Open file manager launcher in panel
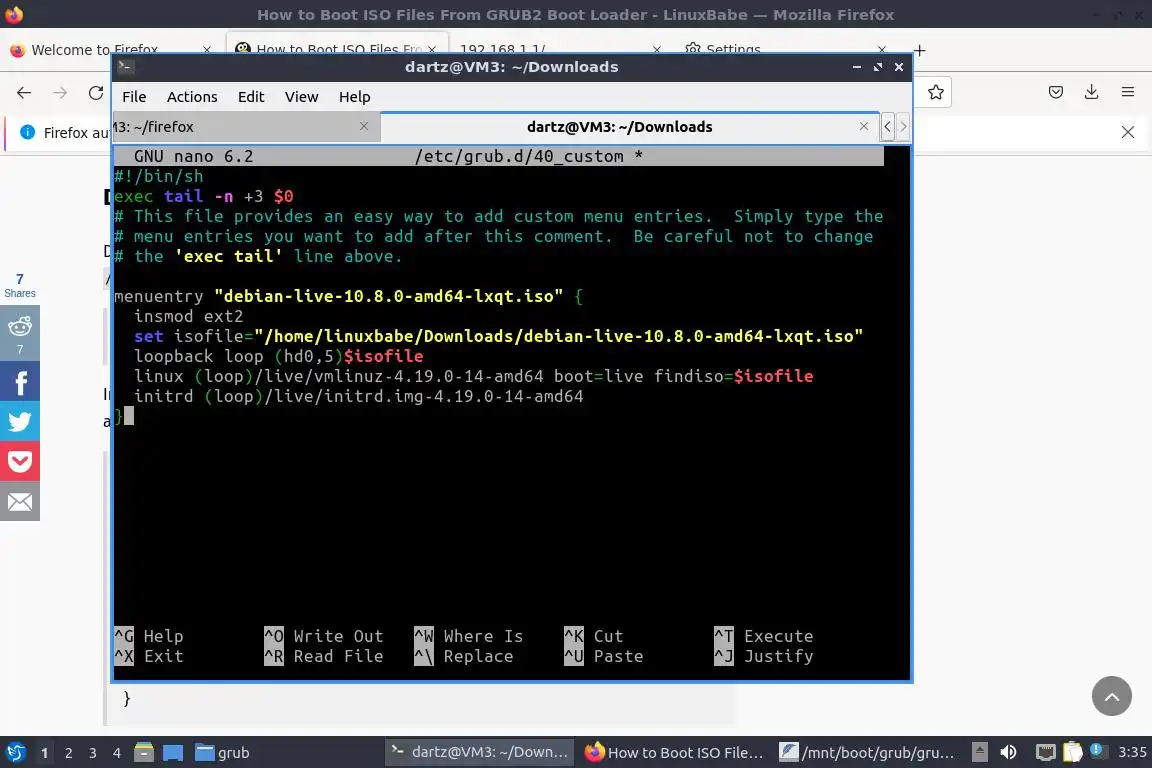 (144, 753)
